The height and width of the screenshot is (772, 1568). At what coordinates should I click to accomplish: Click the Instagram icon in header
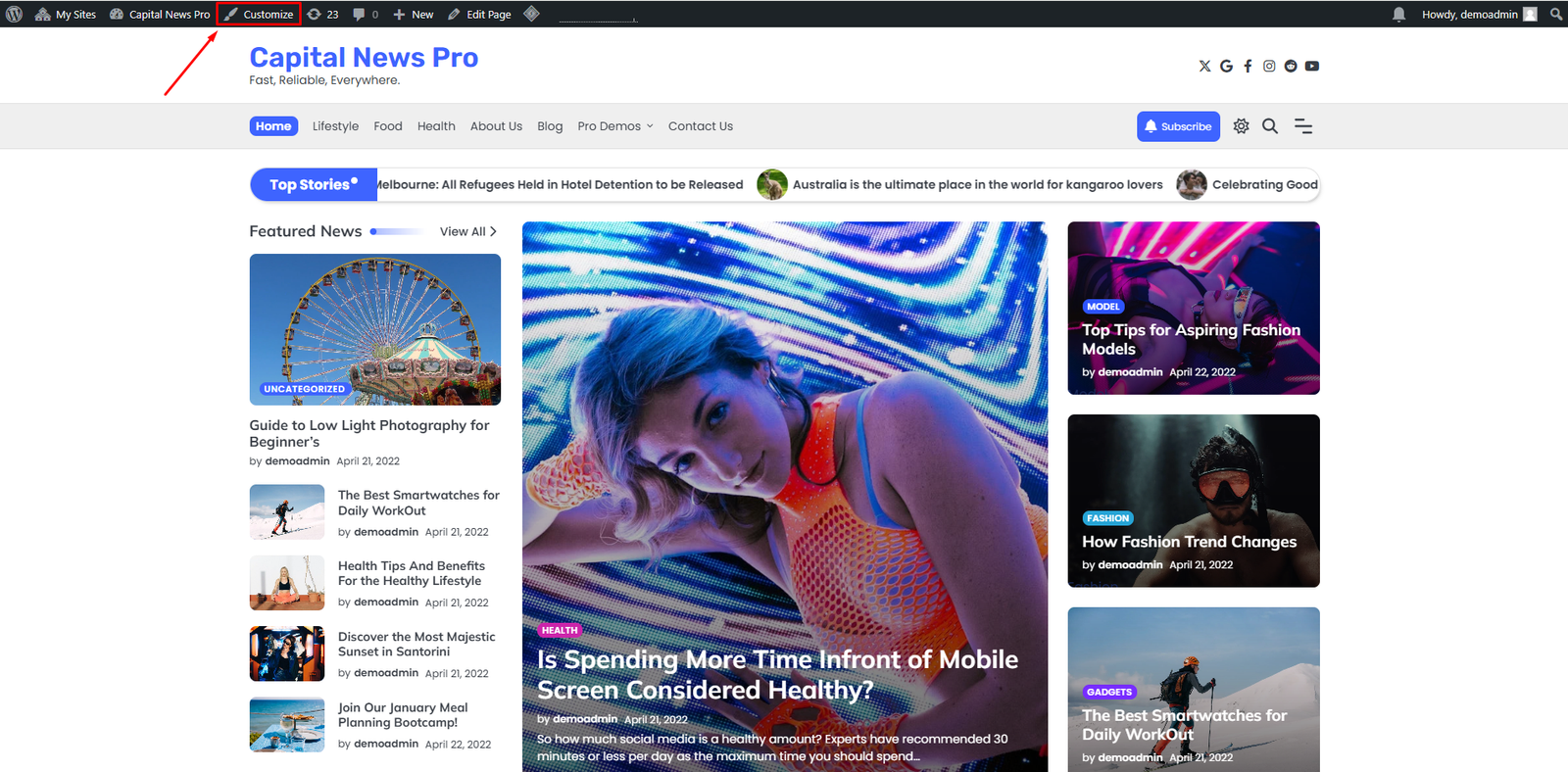point(1269,66)
